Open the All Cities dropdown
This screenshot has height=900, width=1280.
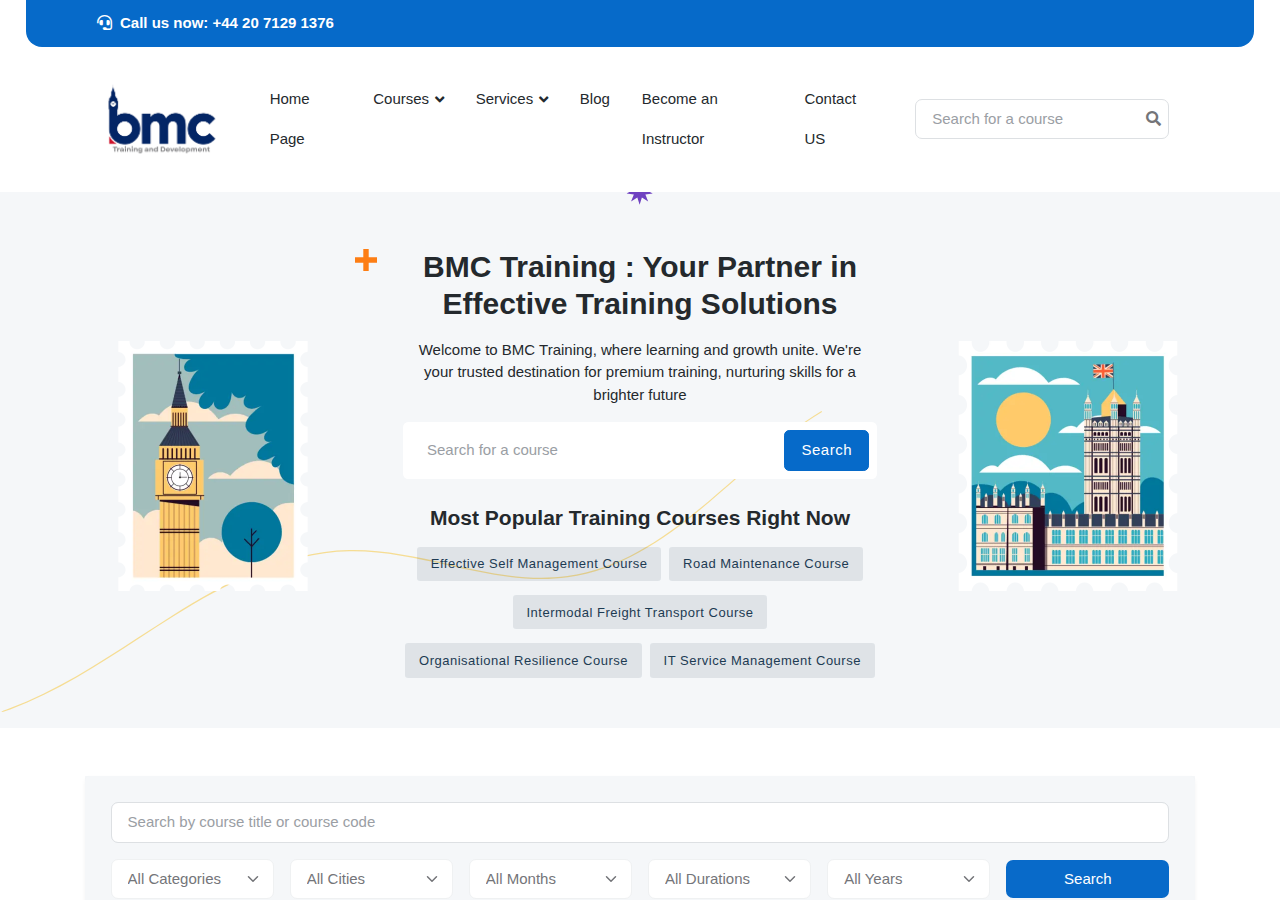pos(371,879)
